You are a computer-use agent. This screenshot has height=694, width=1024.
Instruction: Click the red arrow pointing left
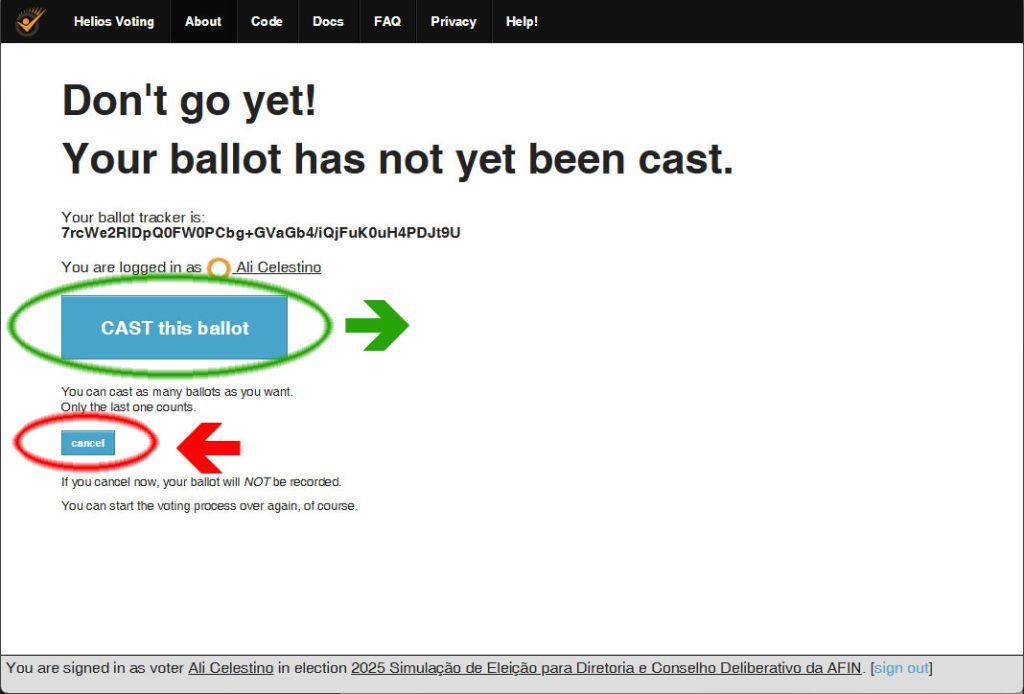pos(209,447)
